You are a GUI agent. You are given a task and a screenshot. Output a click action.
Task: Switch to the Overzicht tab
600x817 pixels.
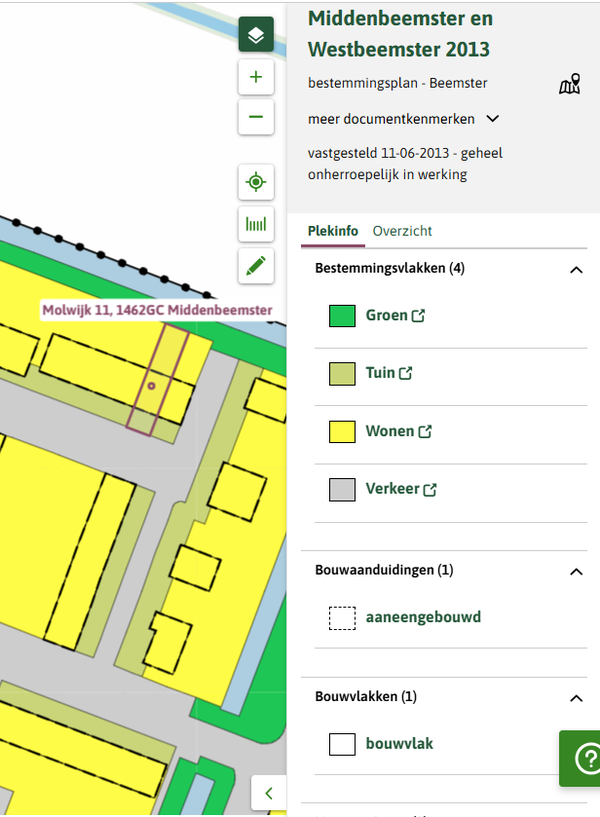click(x=402, y=231)
